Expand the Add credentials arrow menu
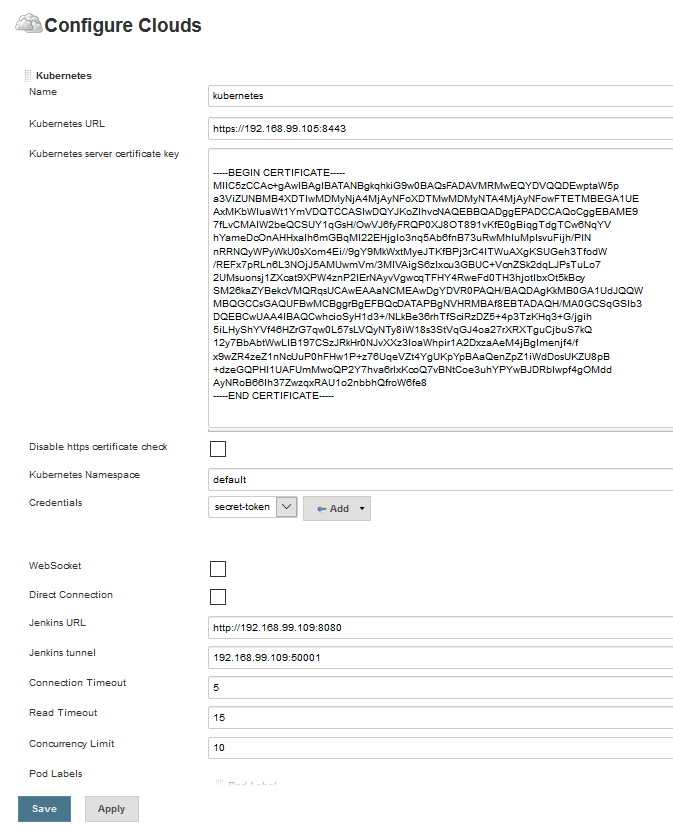Screen dimensions: 673x829 362,509
